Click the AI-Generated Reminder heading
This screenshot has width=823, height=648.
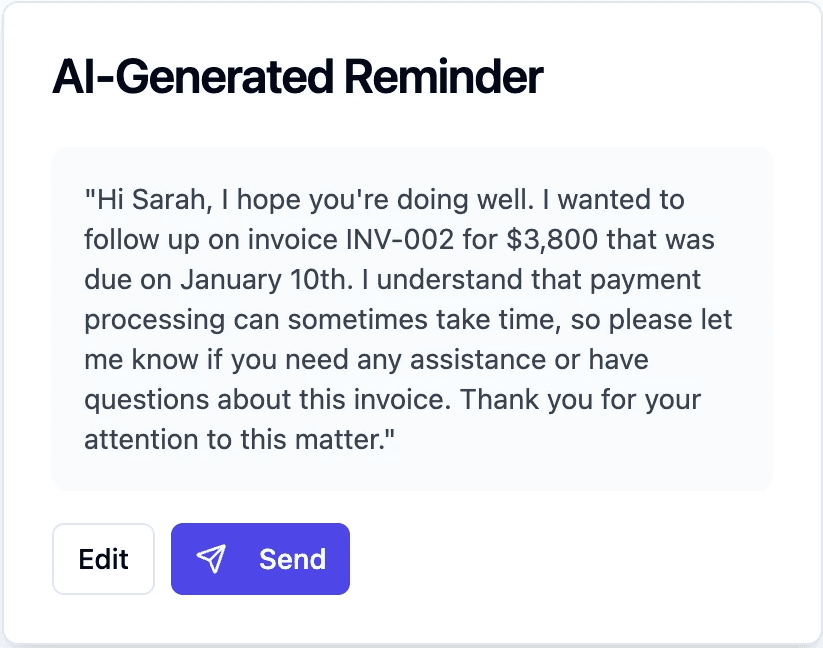point(297,77)
